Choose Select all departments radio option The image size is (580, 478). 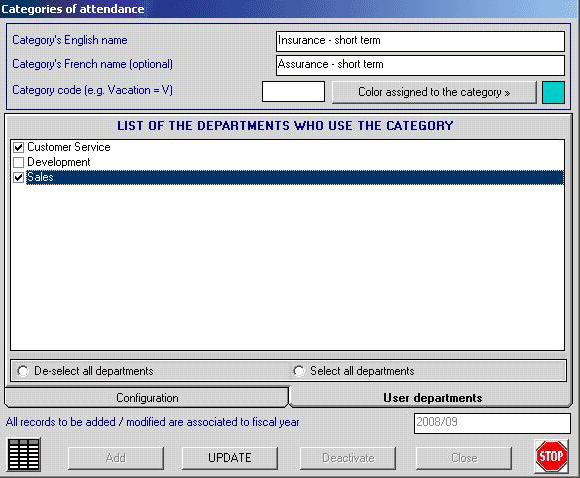299,371
